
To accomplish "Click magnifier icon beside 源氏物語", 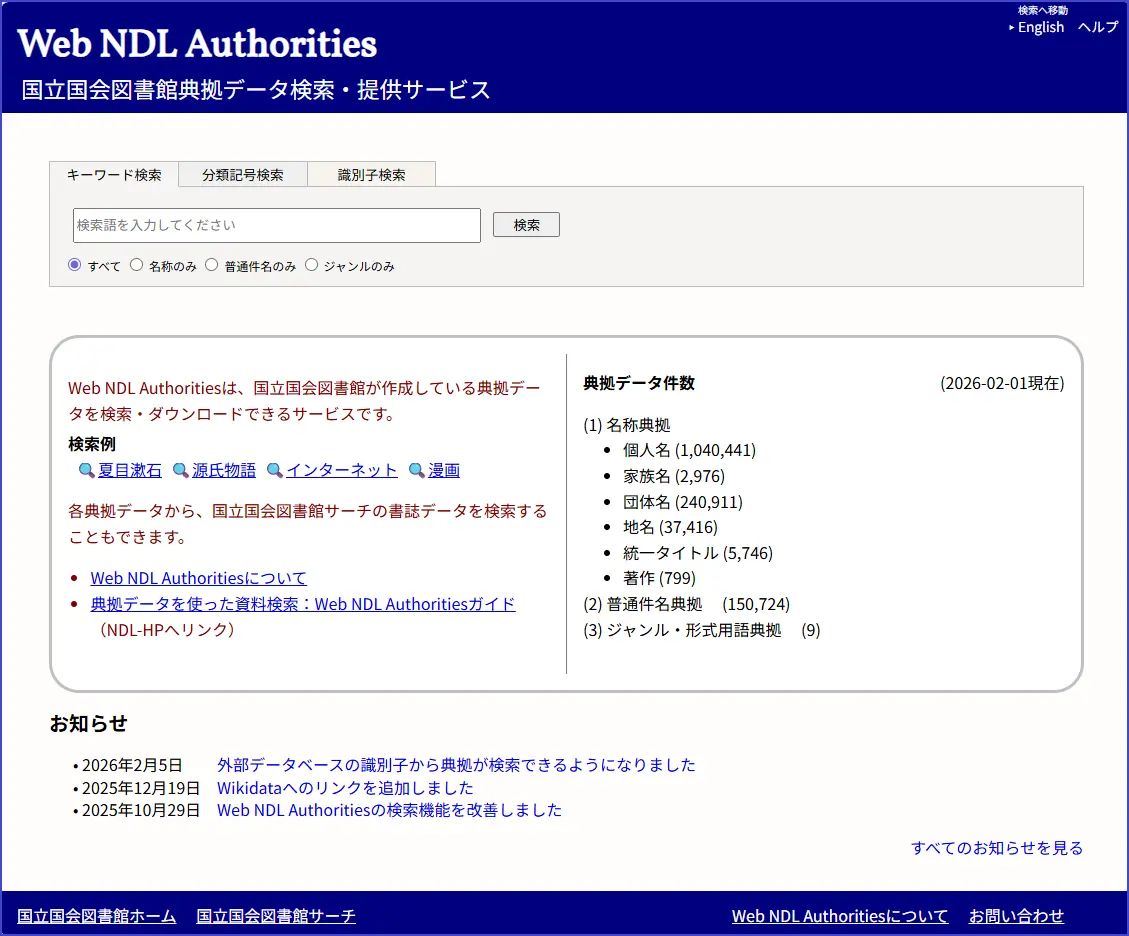I will point(181,471).
